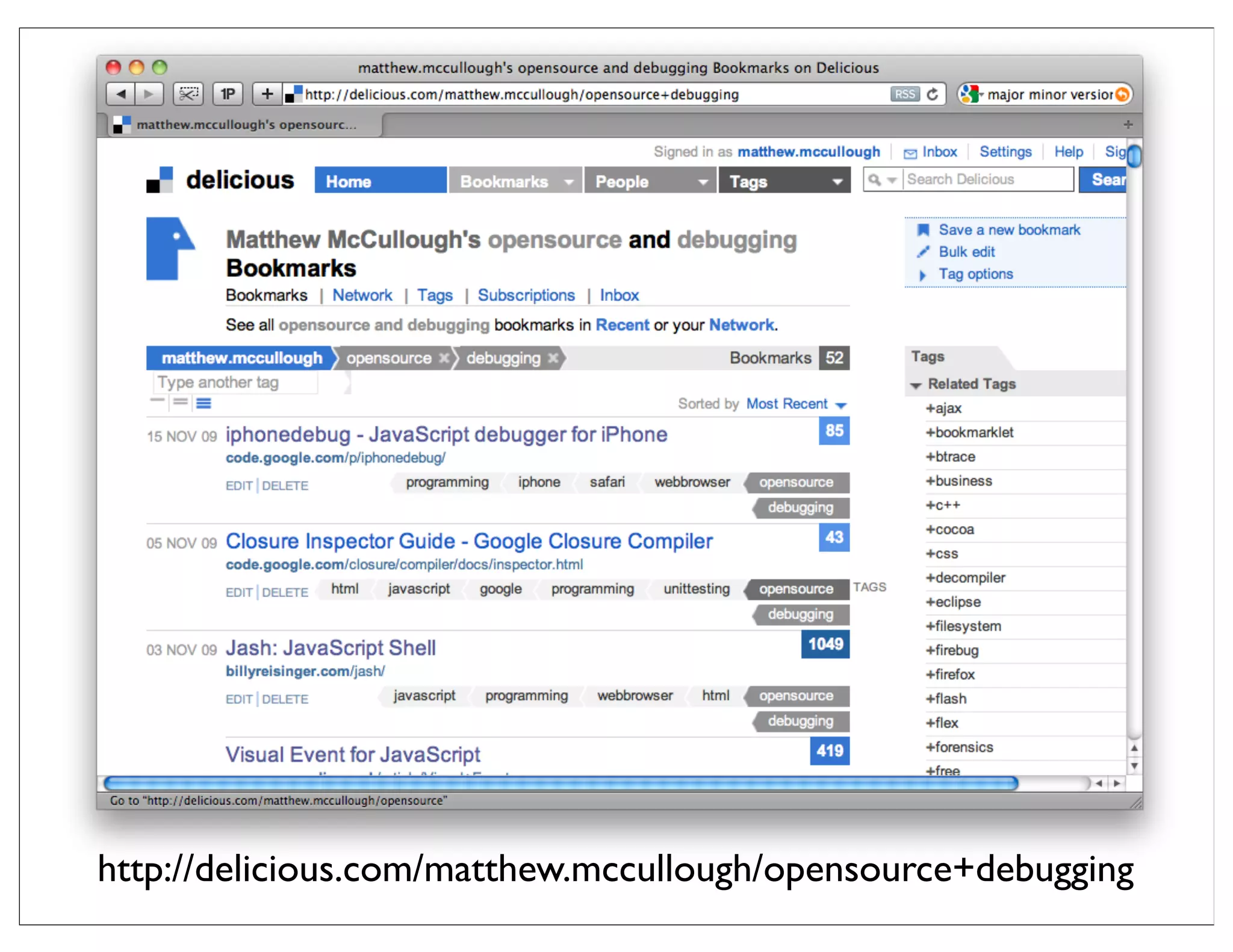This screenshot has width=1233, height=952.
Task: Click the 52 bookmarks count badge
Action: coord(834,358)
